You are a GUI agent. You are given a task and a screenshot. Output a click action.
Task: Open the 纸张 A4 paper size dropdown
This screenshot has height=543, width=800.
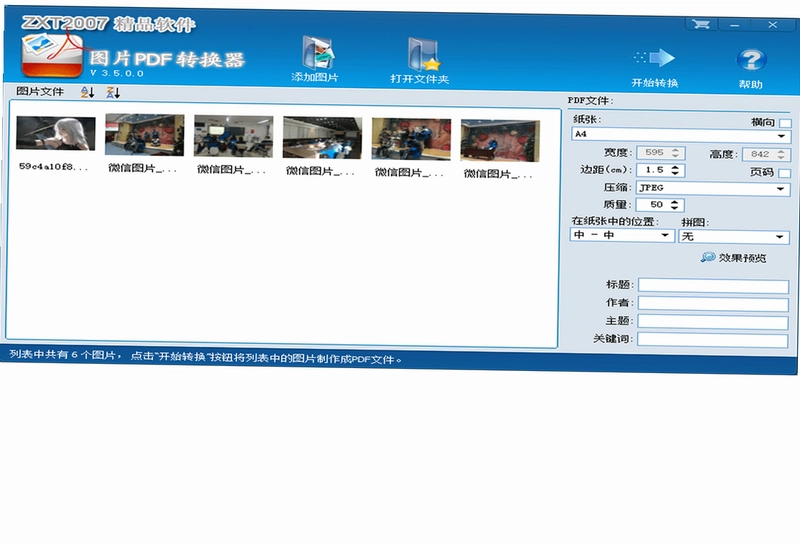[x=681, y=135]
